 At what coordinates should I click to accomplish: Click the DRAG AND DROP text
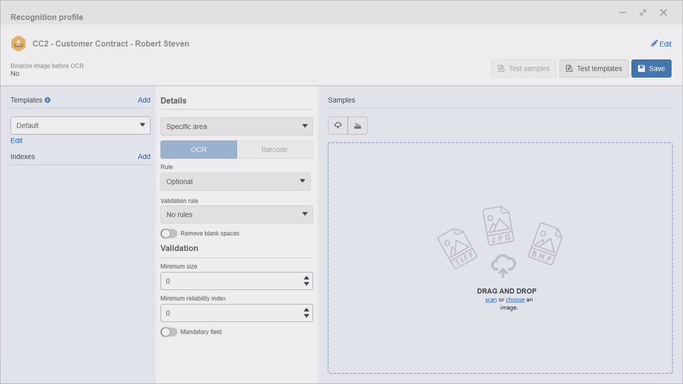tap(506, 291)
